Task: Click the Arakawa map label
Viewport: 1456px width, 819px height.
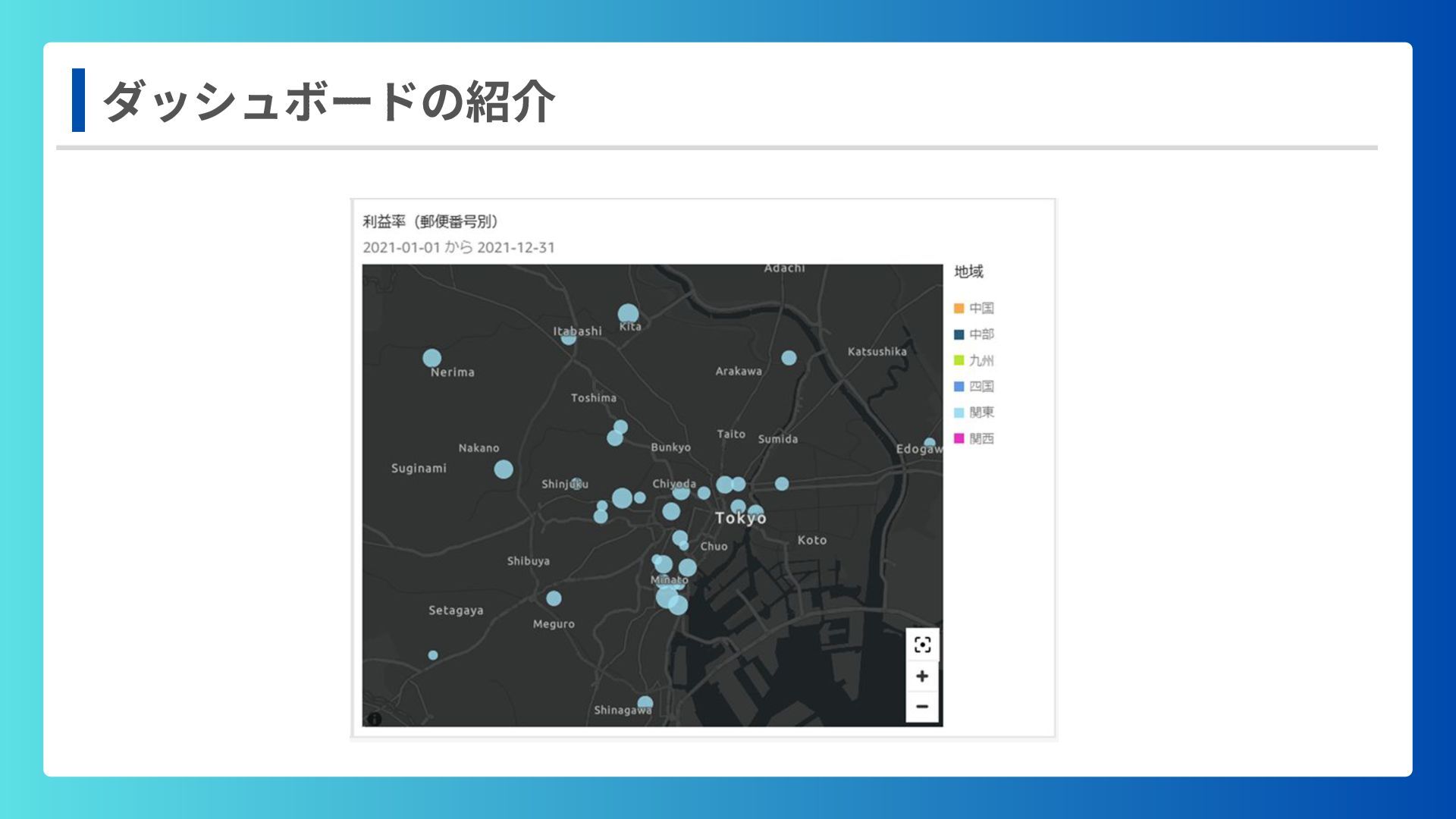Action: (739, 371)
